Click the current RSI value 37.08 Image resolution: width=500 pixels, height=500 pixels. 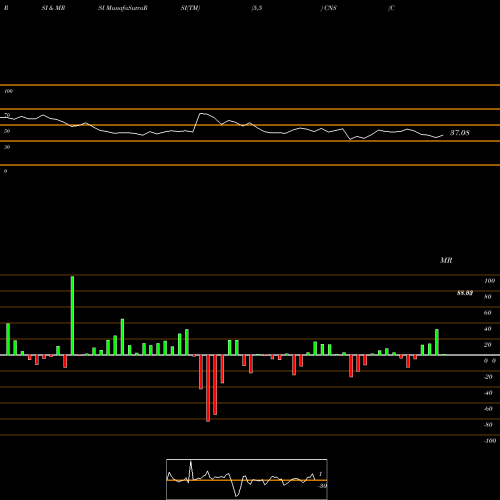(x=460, y=133)
